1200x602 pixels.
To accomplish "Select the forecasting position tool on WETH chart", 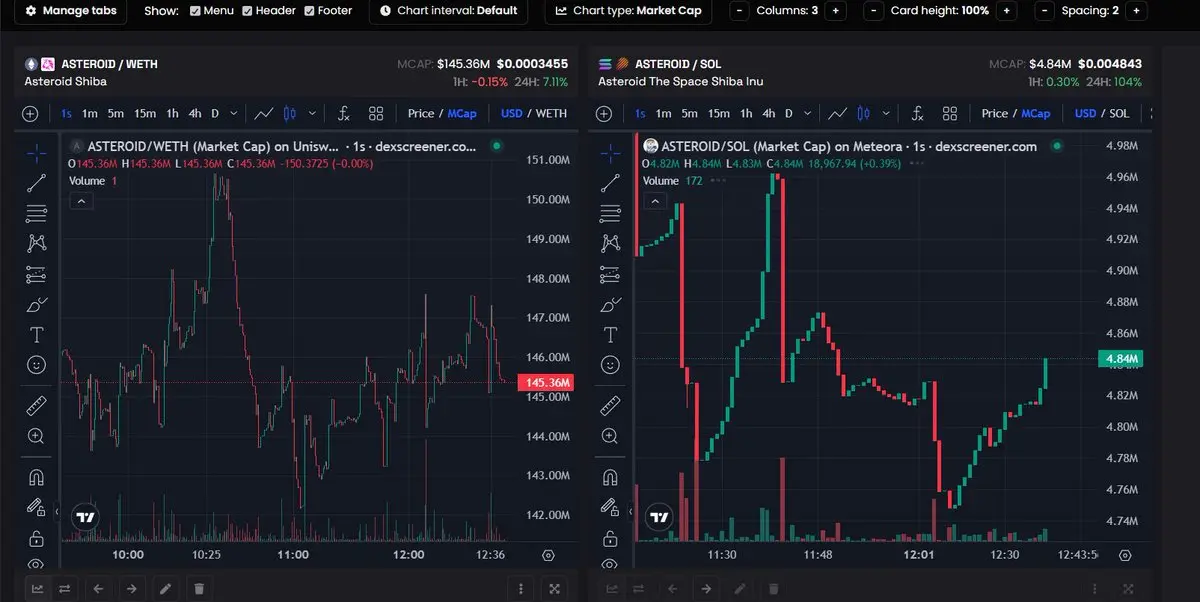I will click(37, 274).
